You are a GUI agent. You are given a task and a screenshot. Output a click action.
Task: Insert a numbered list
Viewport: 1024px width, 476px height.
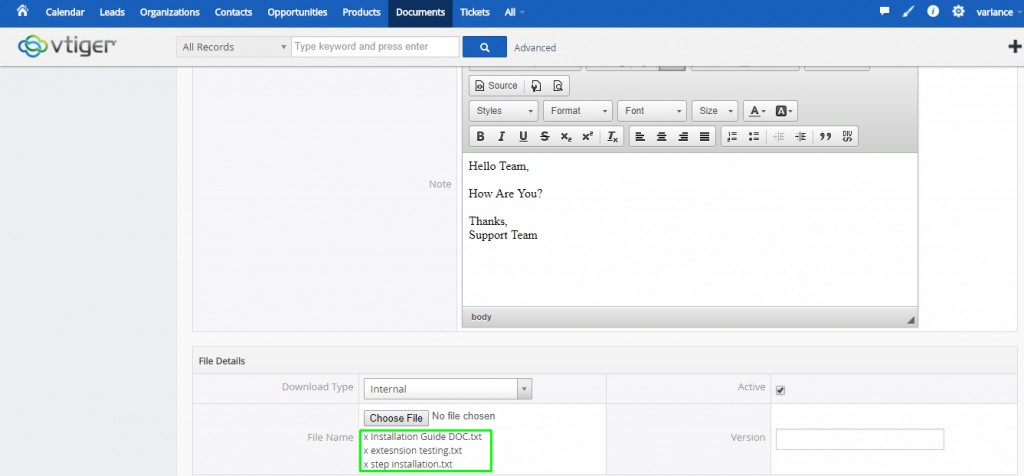[x=733, y=136]
